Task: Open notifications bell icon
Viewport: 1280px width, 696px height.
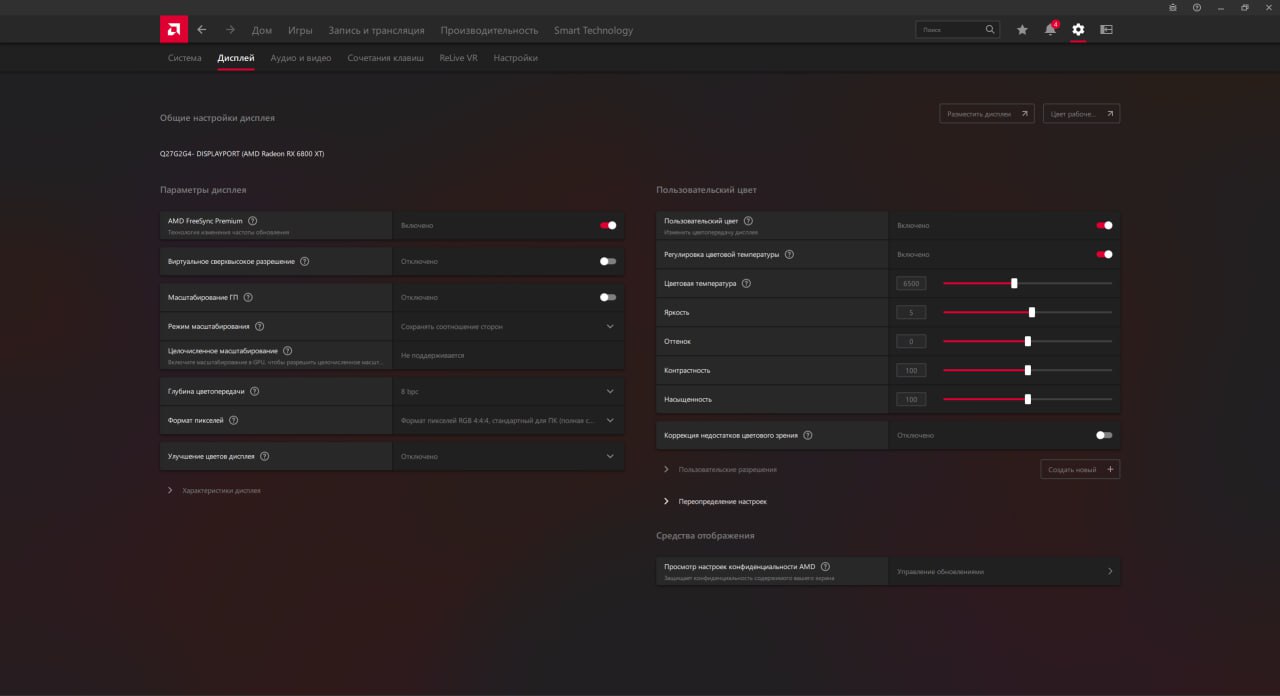Action: [1050, 30]
